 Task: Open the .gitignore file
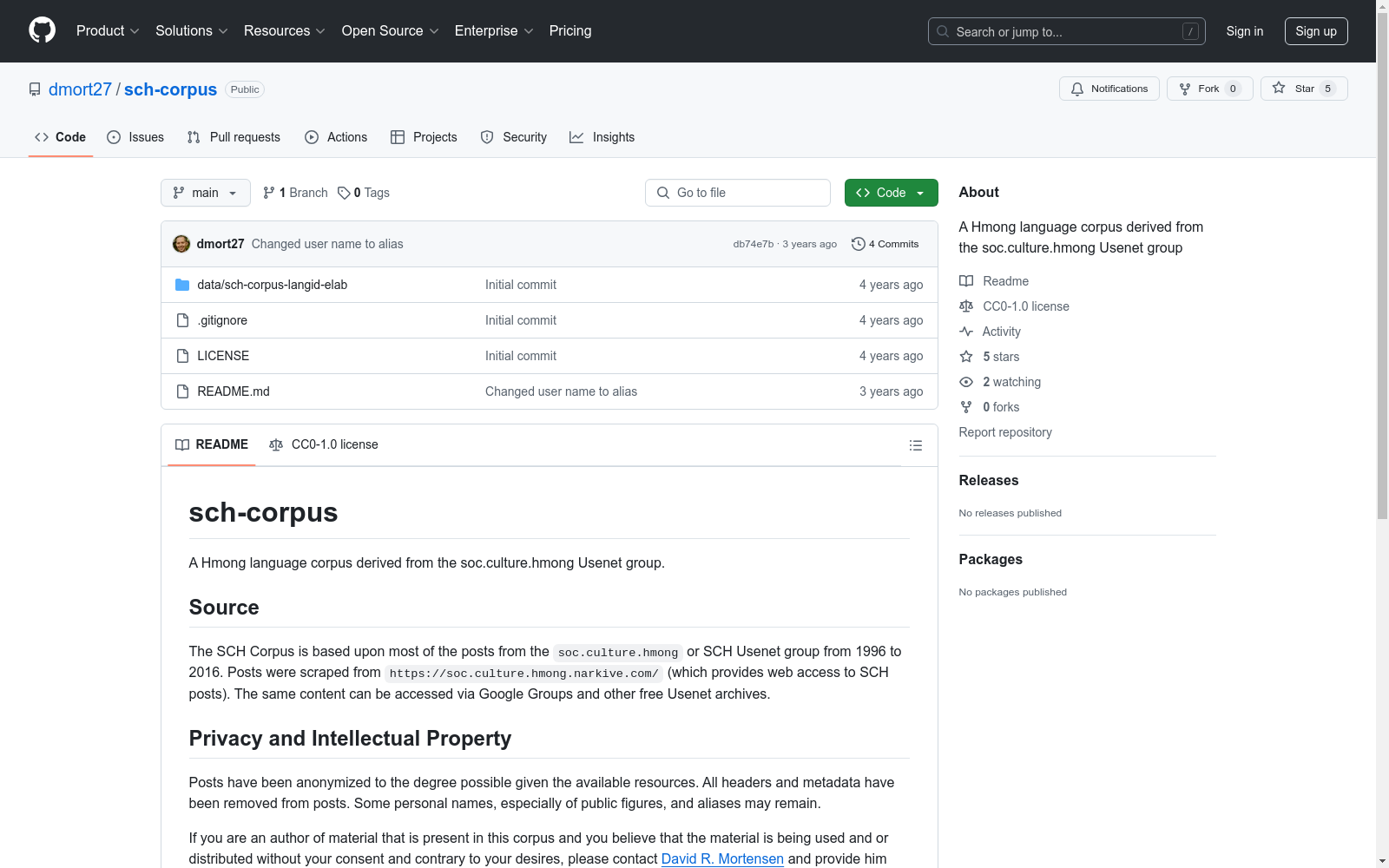pyautogui.click(x=222, y=320)
